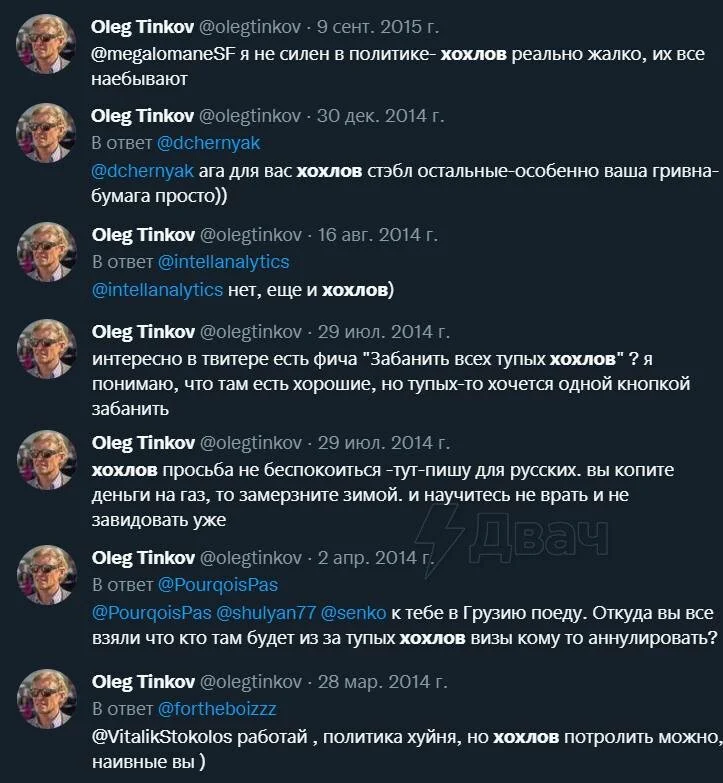Open avatar of the 9 сент. 2015 tweet
This screenshot has width=723, height=783.
point(46,43)
